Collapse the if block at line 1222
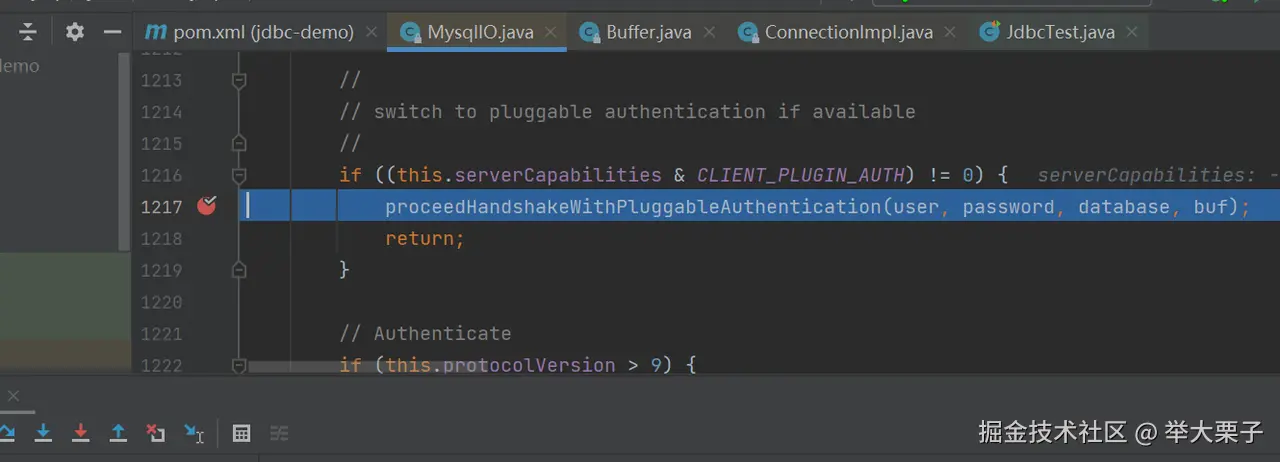This screenshot has width=1280, height=462. (238, 365)
